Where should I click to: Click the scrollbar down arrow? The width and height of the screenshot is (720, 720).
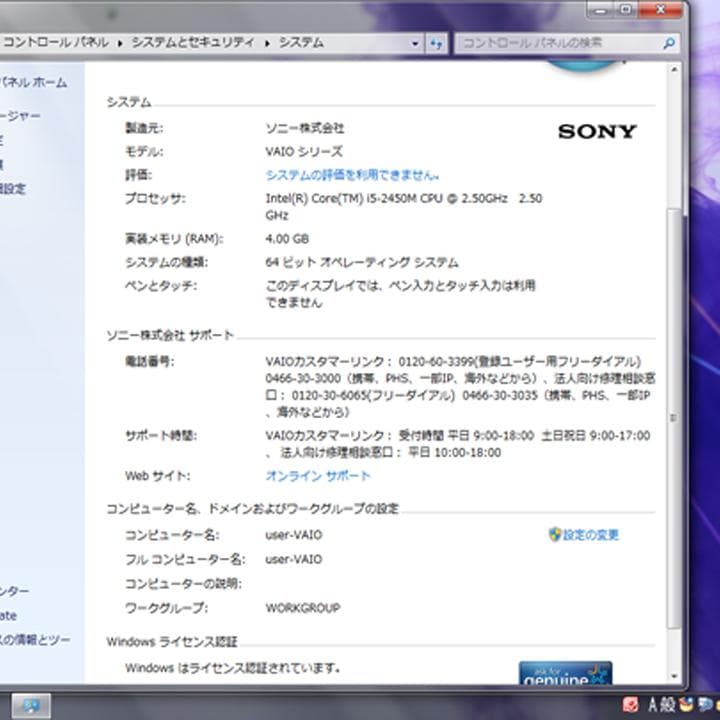tap(674, 676)
